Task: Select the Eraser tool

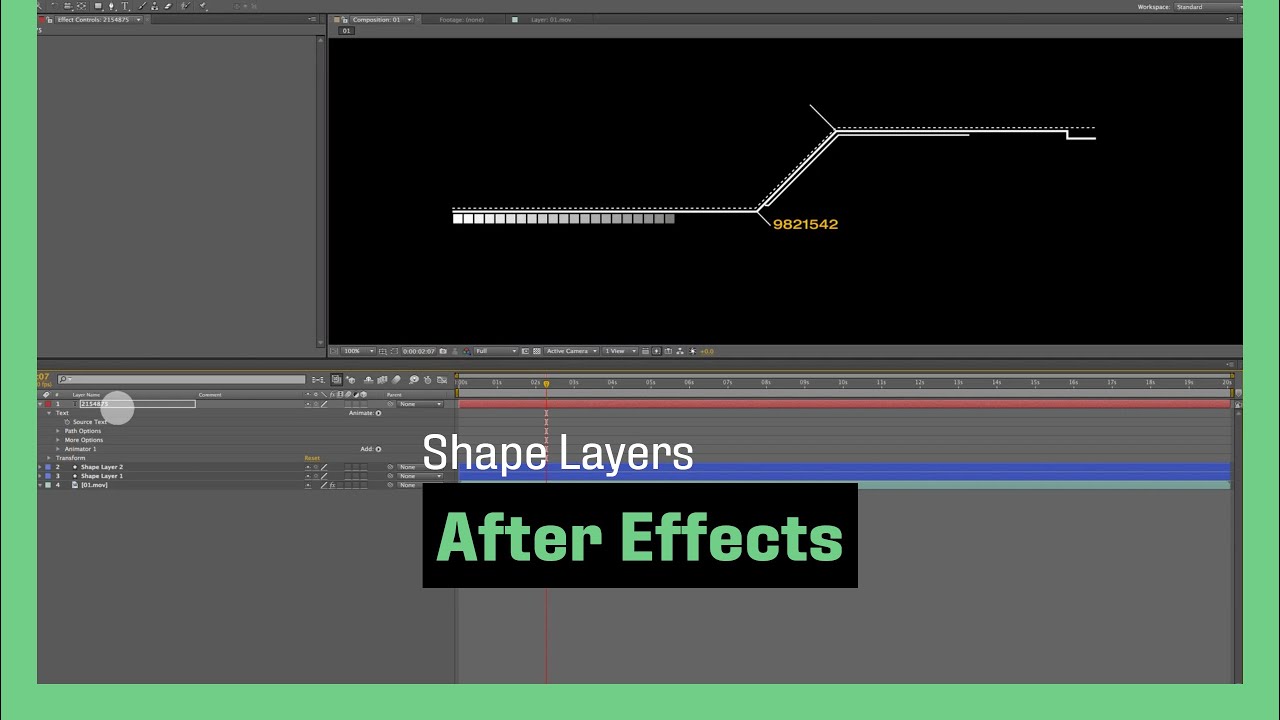Action: [x=168, y=6]
